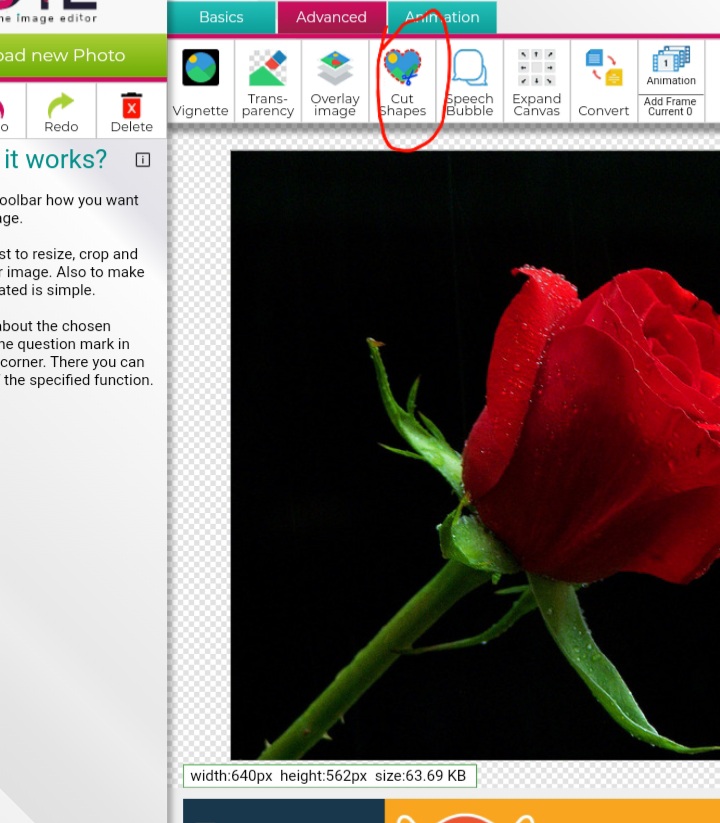
Task: Open the Transparency tool
Action: click(267, 68)
